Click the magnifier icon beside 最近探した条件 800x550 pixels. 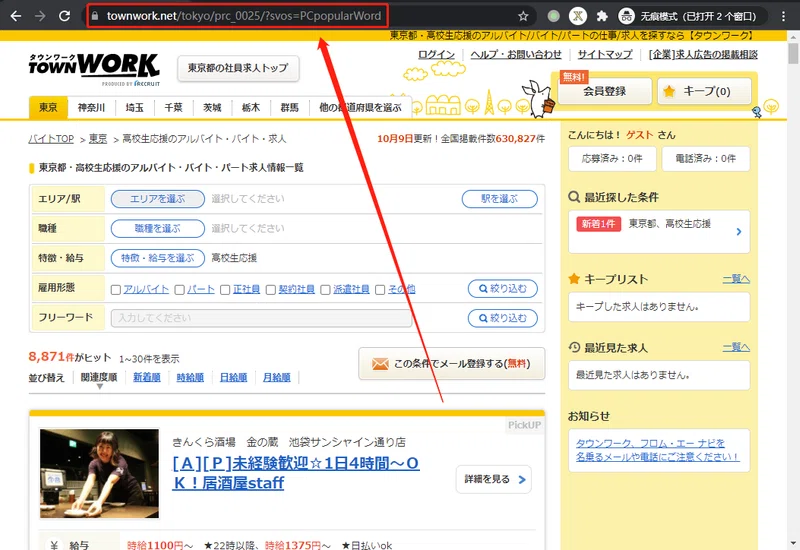[x=574, y=197]
